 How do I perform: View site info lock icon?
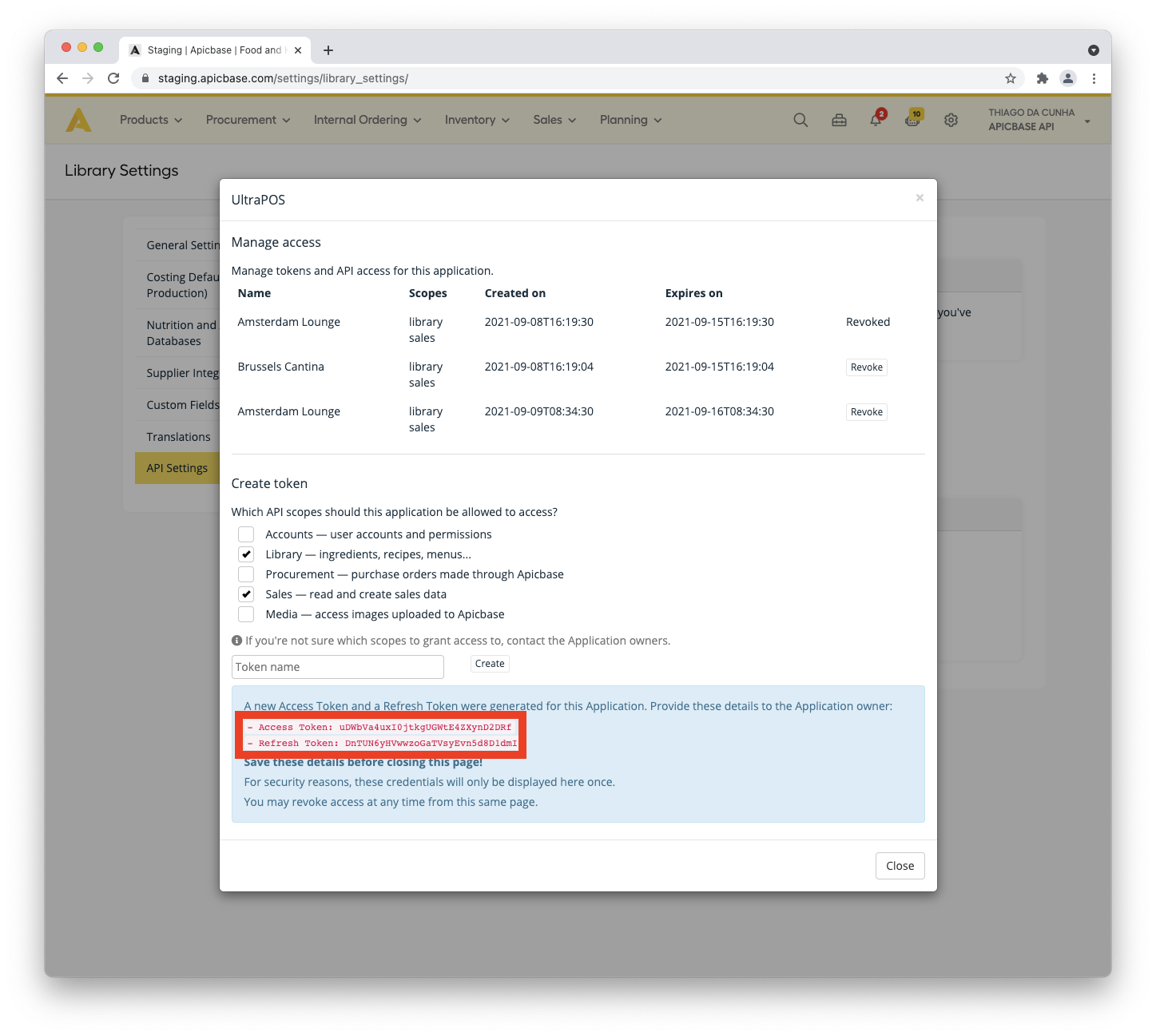tap(145, 78)
